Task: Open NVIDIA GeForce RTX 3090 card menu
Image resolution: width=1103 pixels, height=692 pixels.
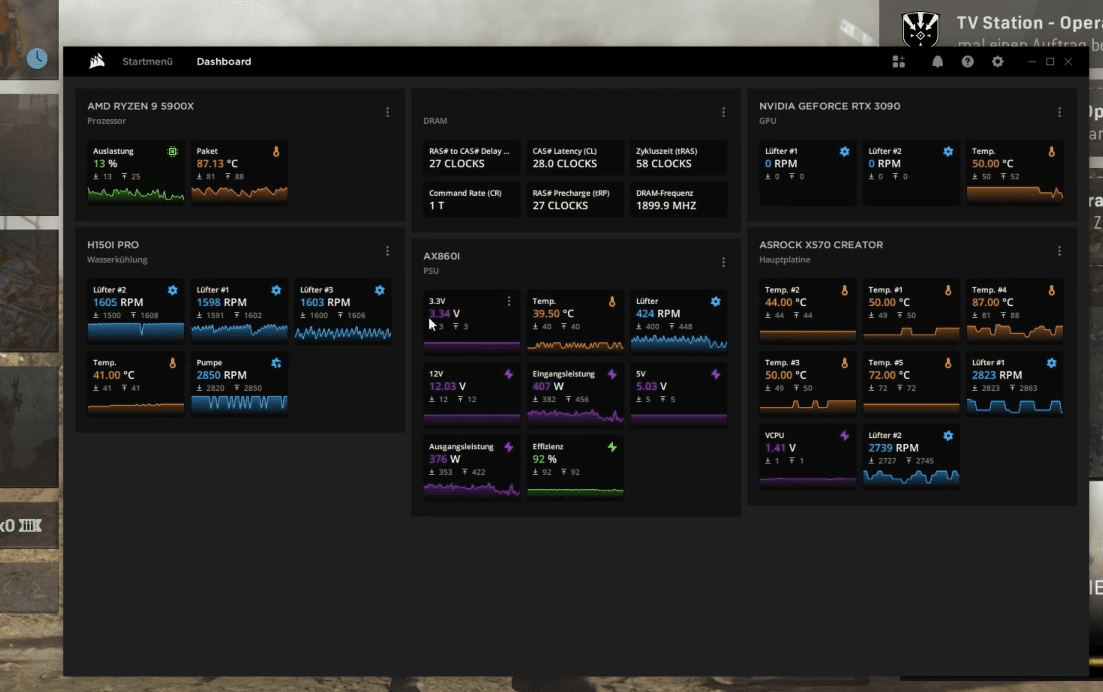Action: (1059, 112)
